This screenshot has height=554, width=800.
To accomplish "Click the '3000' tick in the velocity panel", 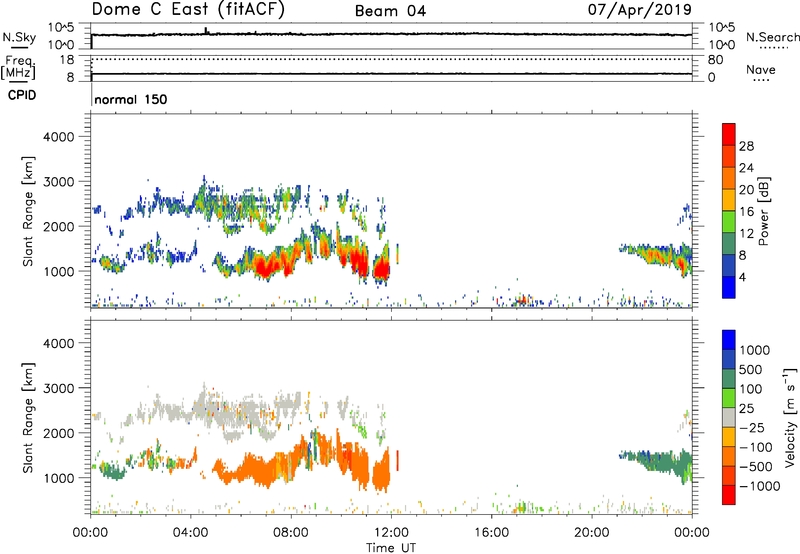I will tap(59, 388).
